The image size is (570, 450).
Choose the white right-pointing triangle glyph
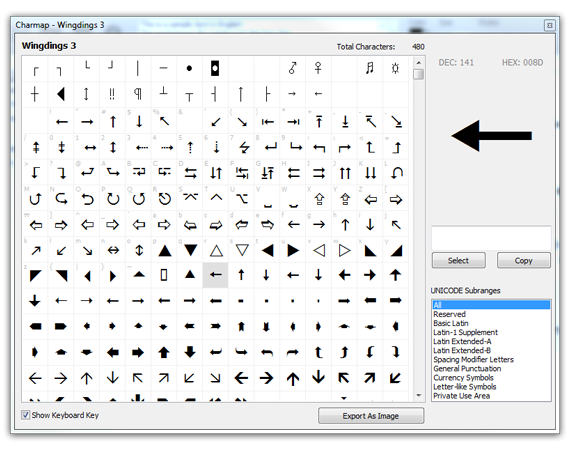coord(344,250)
